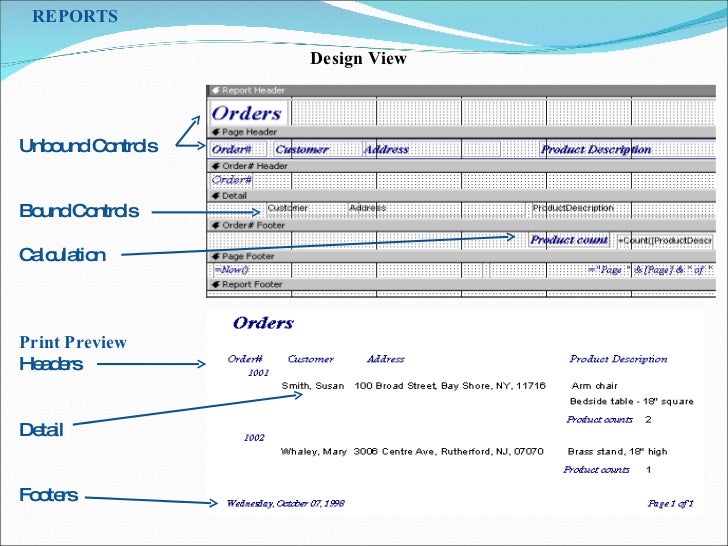Click Product Description column header in preview
The width and height of the screenshot is (728, 546).
pyautogui.click(x=618, y=359)
